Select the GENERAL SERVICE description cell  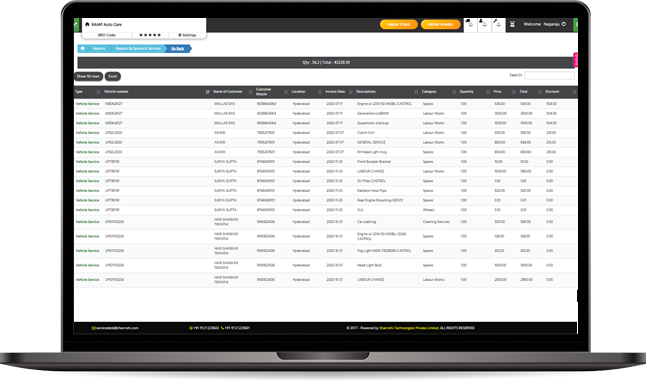[371, 142]
